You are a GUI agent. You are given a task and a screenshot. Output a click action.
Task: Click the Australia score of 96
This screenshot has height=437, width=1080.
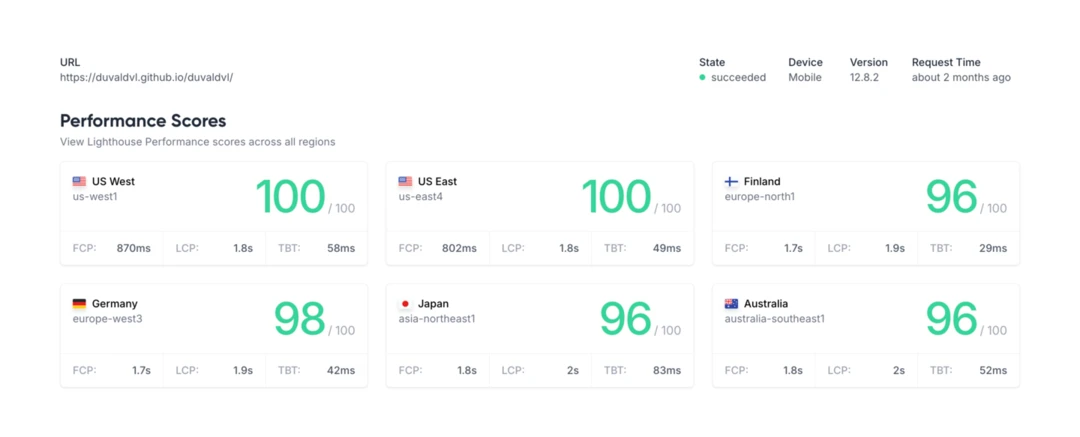click(951, 319)
